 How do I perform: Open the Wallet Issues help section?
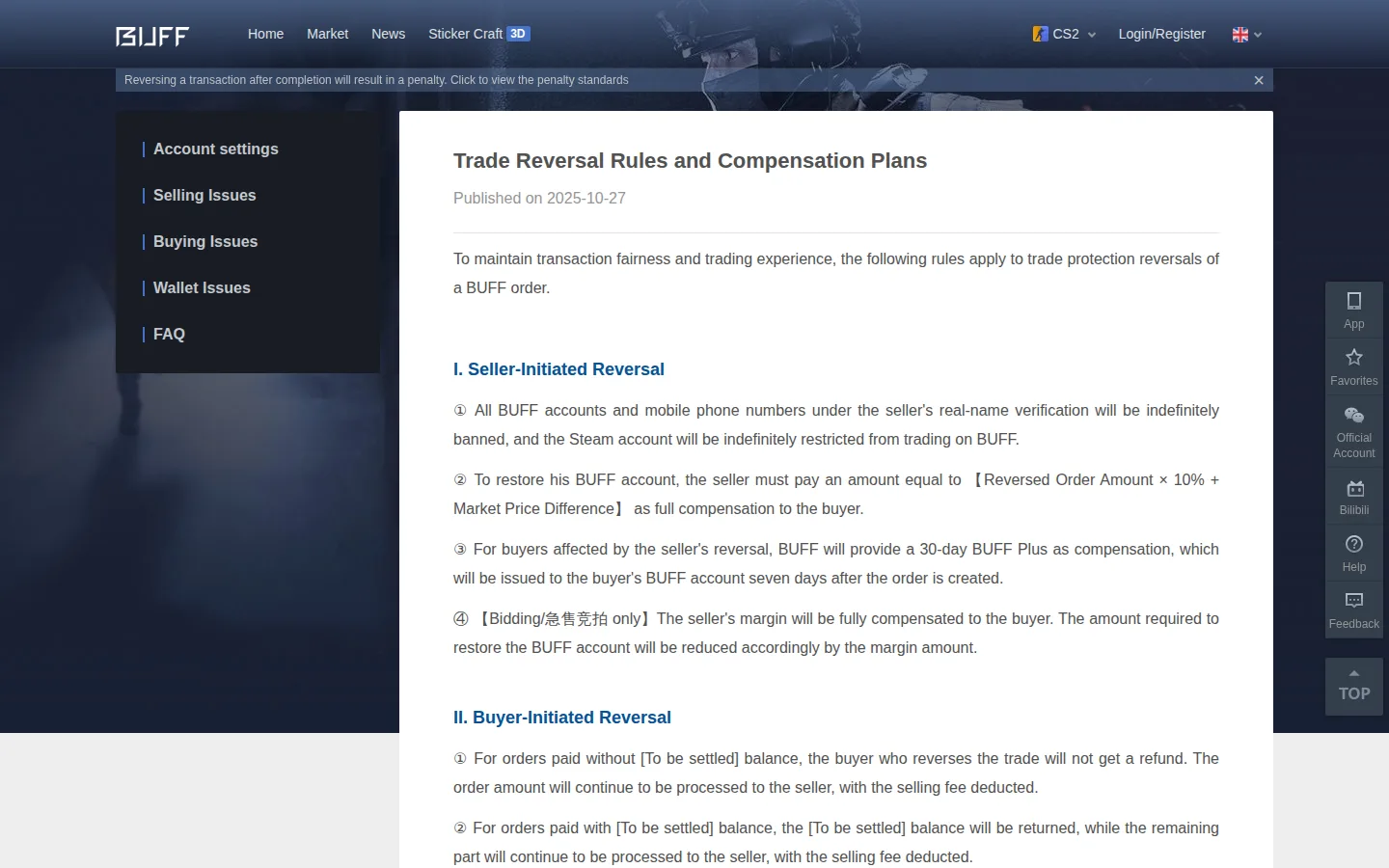202,288
